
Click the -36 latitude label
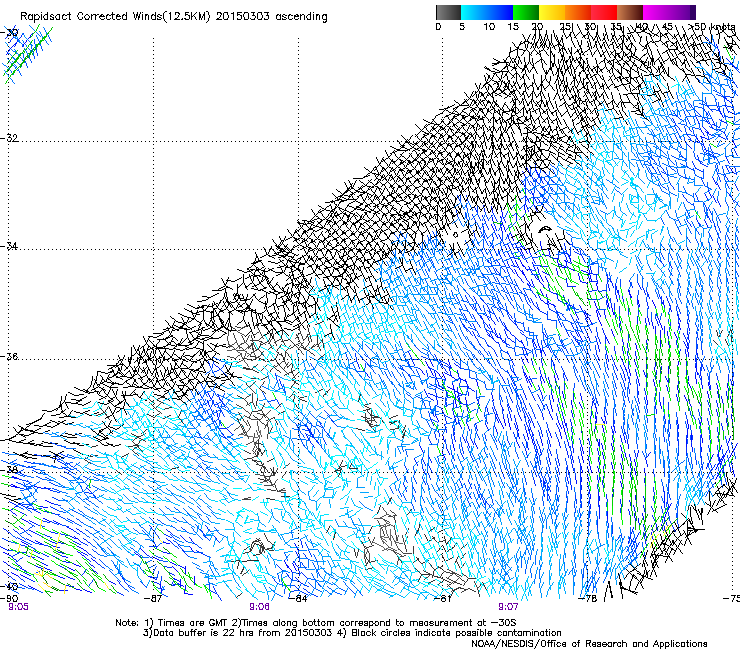point(9,356)
